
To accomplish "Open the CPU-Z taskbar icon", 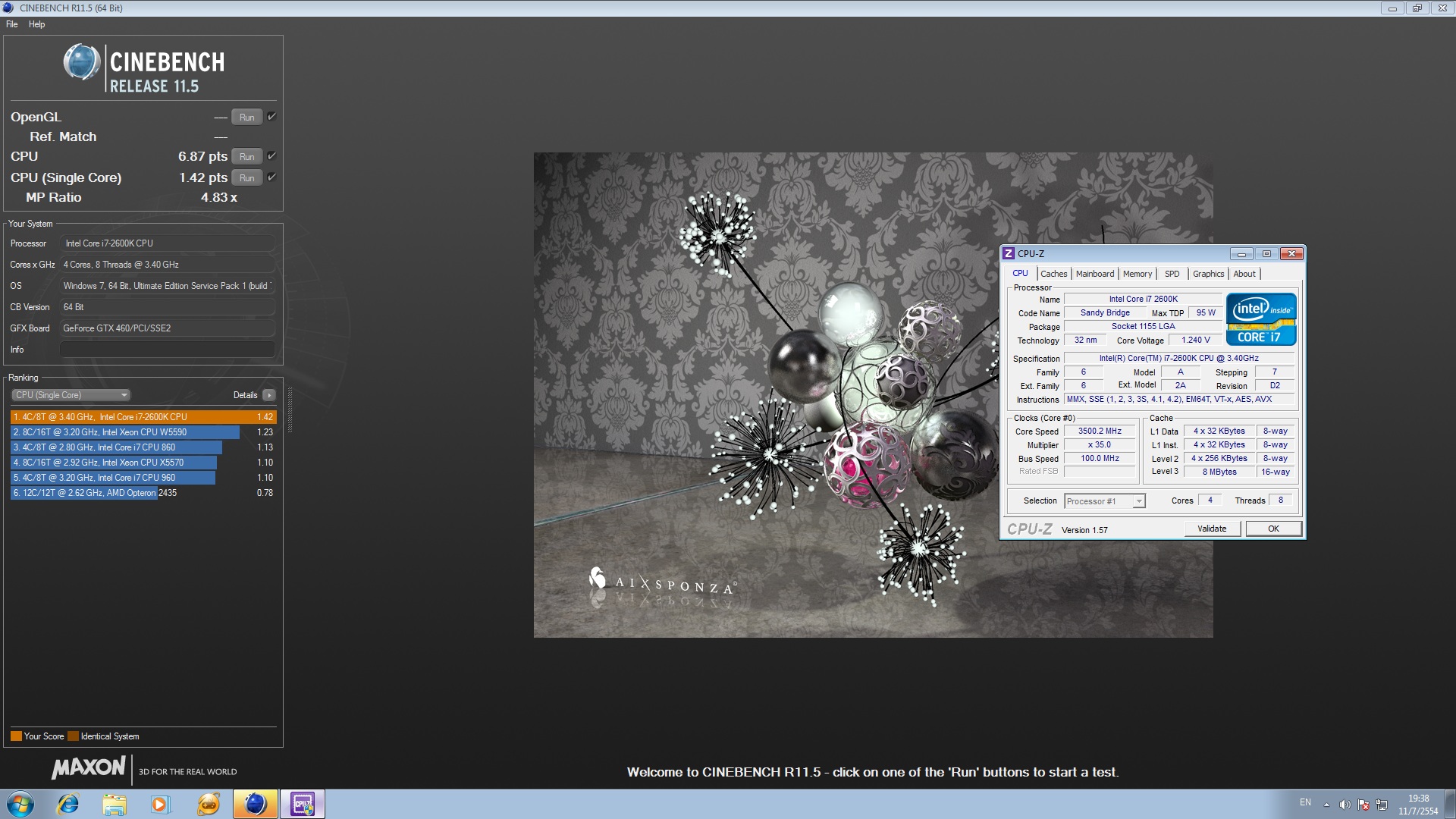I will [303, 804].
